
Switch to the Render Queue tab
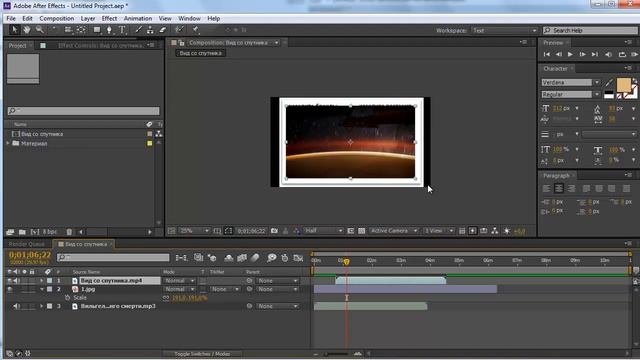point(27,244)
